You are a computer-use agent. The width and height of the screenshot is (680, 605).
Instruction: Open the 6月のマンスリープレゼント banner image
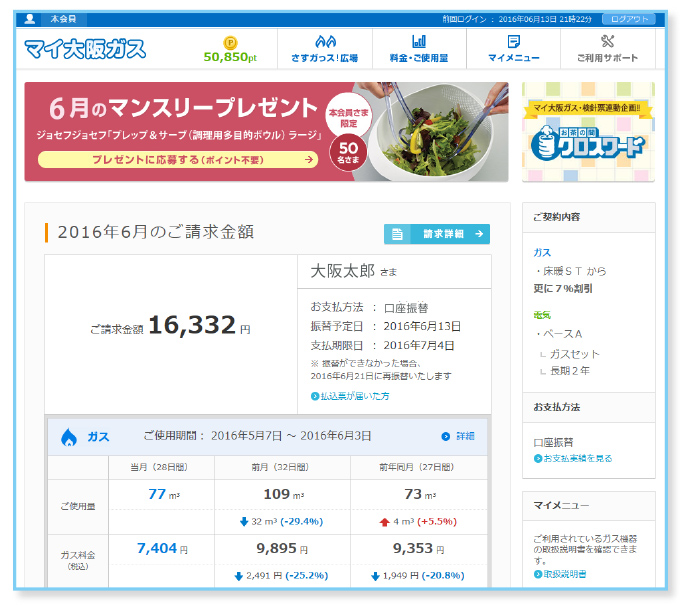pos(266,131)
